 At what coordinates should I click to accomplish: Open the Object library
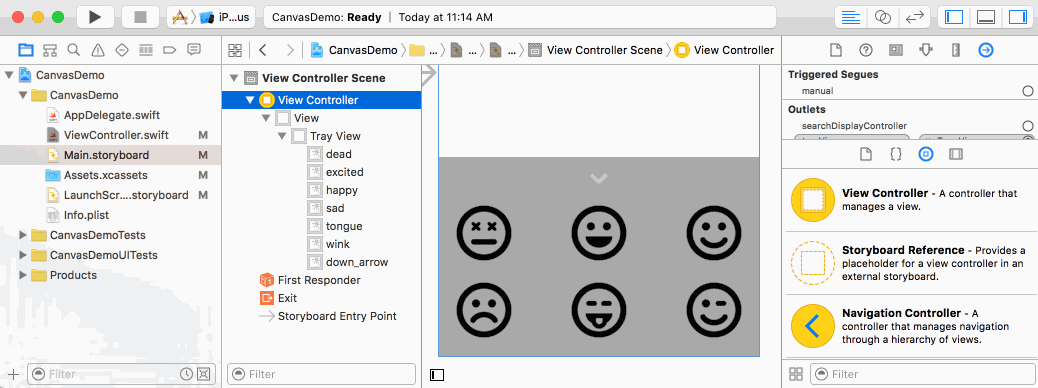point(926,154)
